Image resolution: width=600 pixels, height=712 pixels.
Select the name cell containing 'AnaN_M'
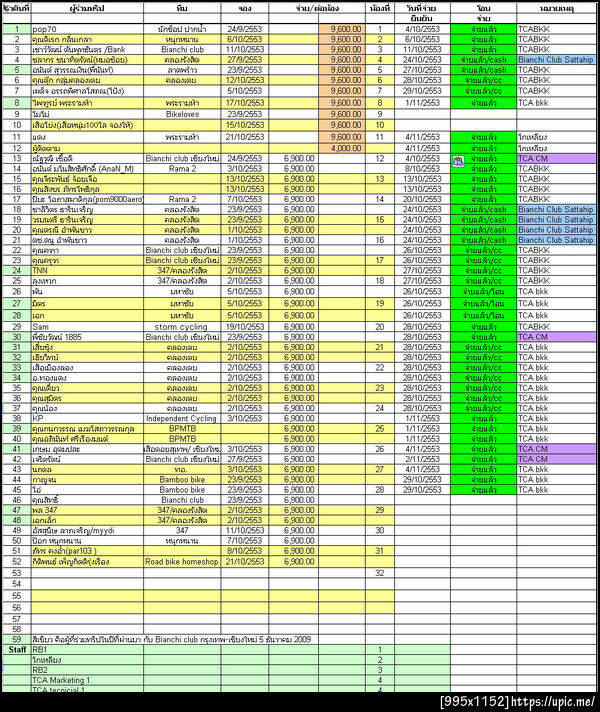[87, 169]
